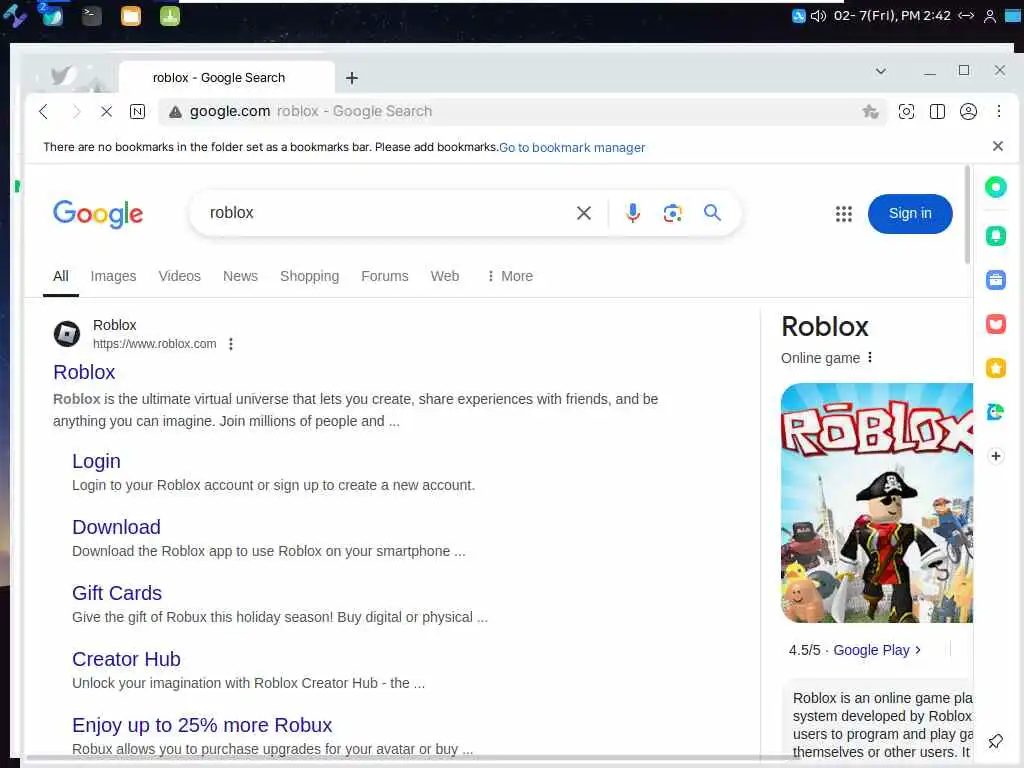Open Go to bookmark manager link
Image resolution: width=1024 pixels, height=768 pixels.
pyautogui.click(x=572, y=148)
